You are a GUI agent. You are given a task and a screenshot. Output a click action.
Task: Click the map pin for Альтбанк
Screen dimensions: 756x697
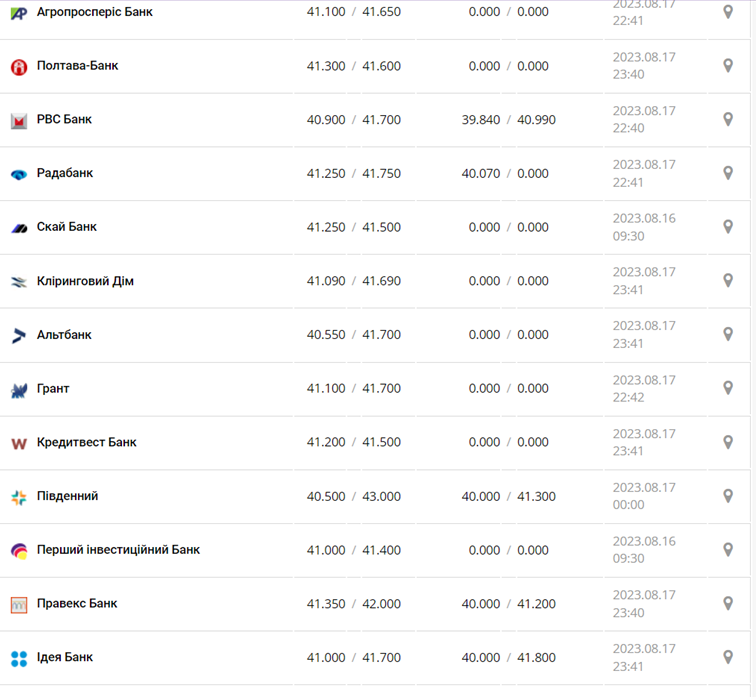(x=728, y=335)
